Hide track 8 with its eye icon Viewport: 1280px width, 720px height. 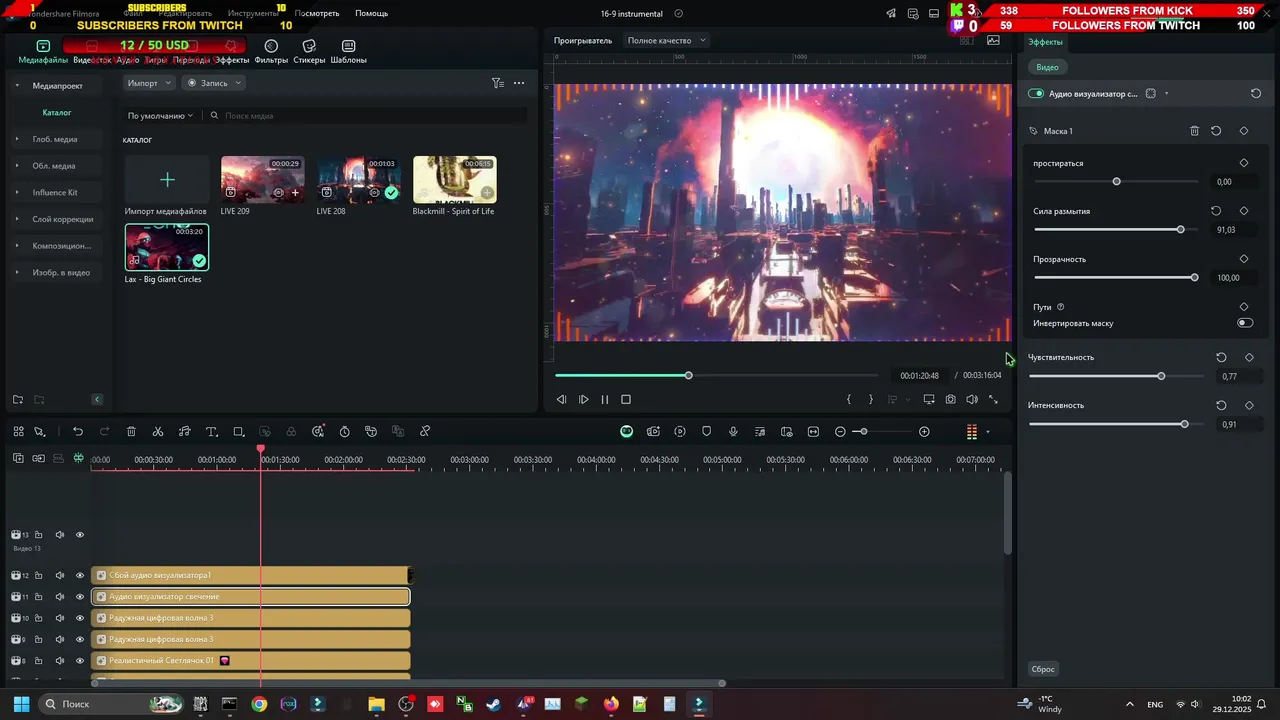tap(80, 661)
